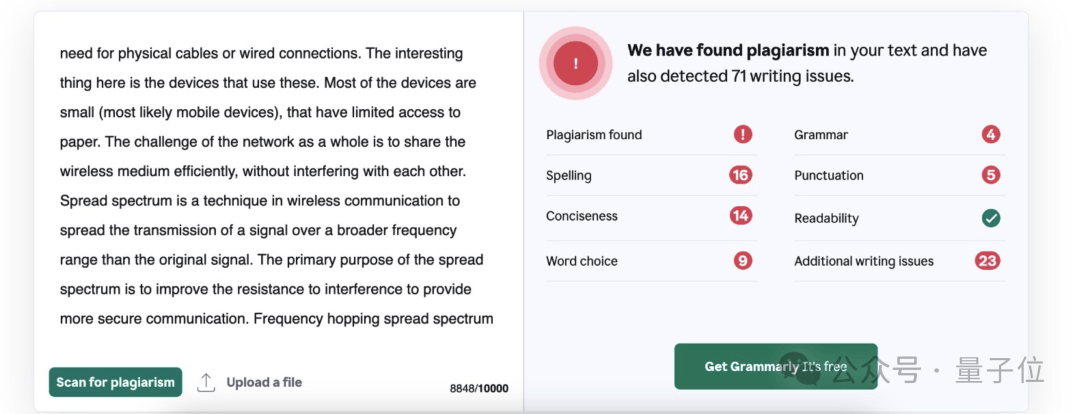
Task: Click the 8848/10000 character counter
Action: click(x=479, y=388)
